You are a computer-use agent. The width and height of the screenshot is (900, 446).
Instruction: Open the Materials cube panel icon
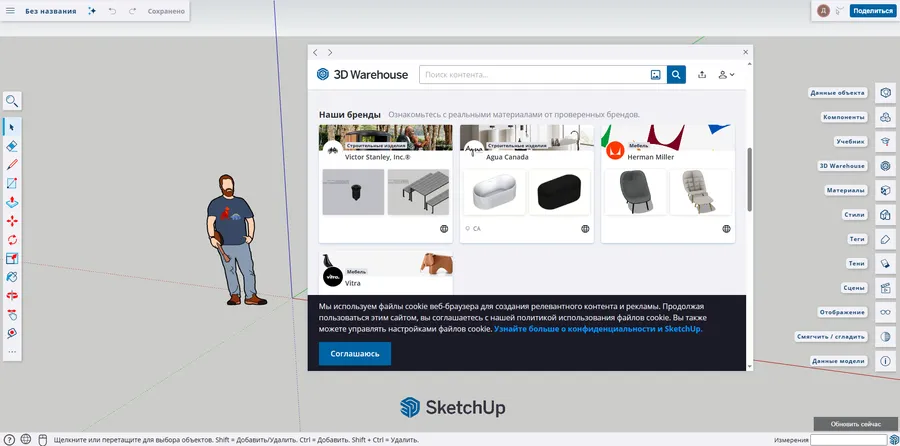tap(885, 190)
